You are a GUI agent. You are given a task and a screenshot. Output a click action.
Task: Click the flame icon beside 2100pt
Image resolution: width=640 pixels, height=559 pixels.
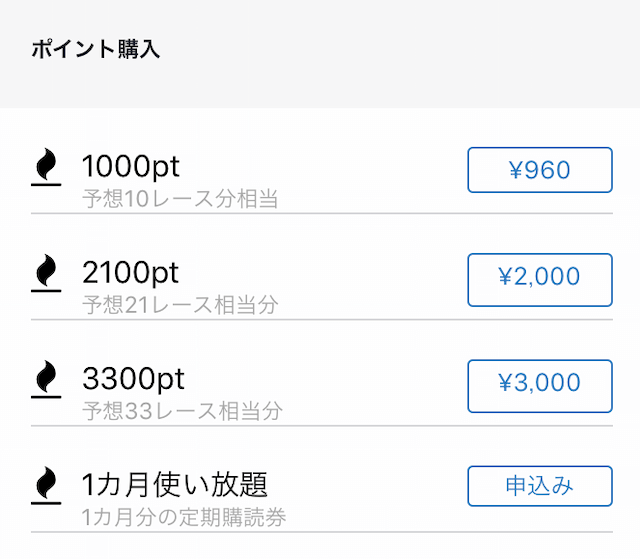(x=46, y=273)
